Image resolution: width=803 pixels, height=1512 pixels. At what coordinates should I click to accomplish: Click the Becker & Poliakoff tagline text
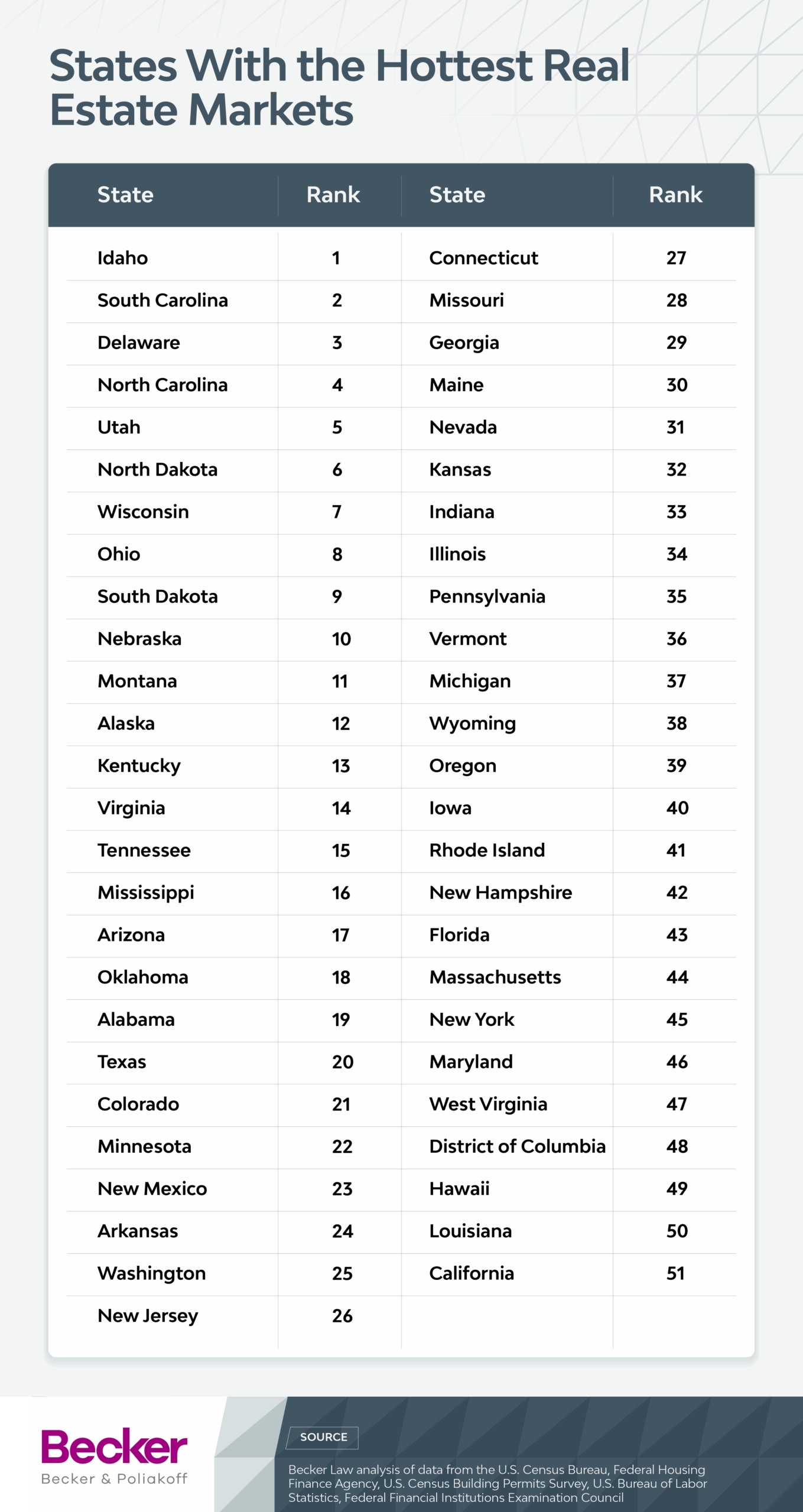(114, 1479)
